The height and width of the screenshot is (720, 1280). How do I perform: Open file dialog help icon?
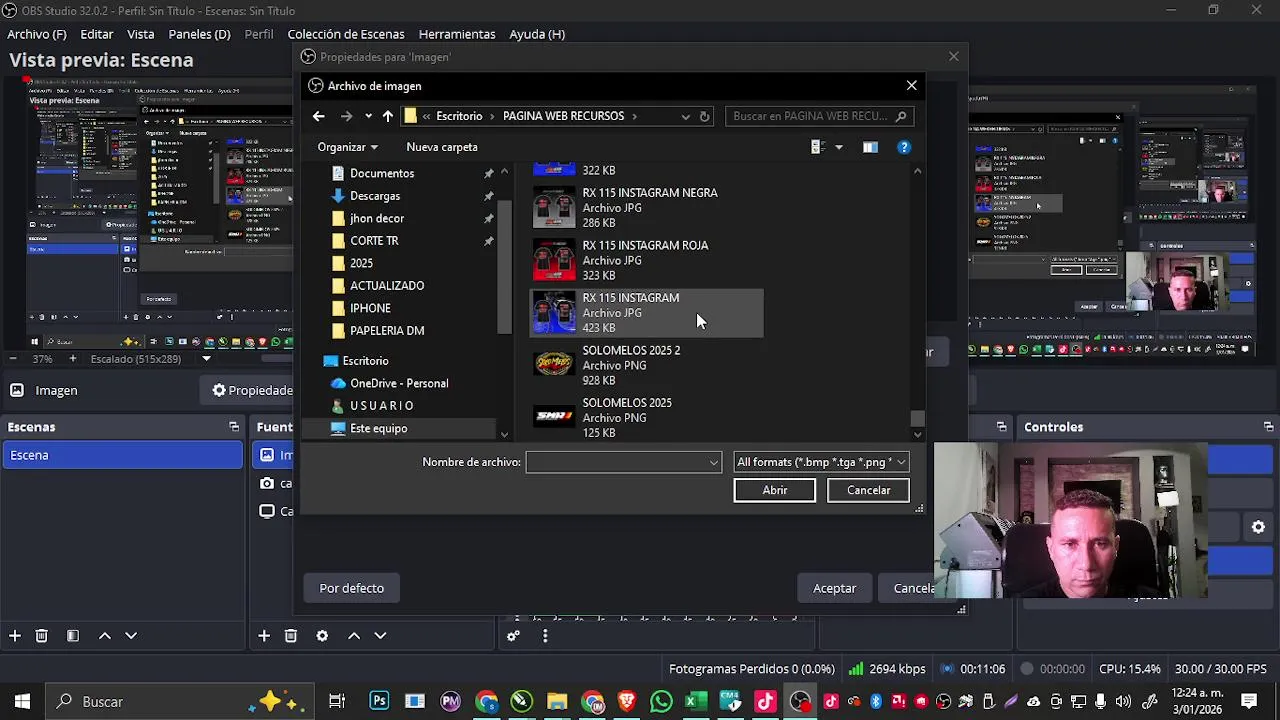coord(904,147)
